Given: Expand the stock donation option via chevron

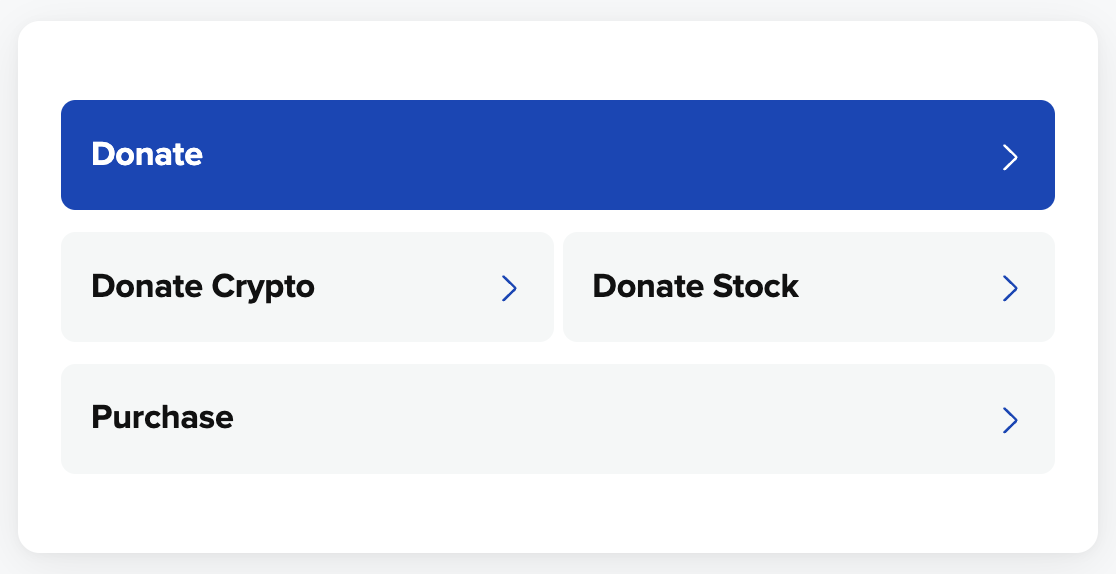Looking at the screenshot, I should 1010,289.
